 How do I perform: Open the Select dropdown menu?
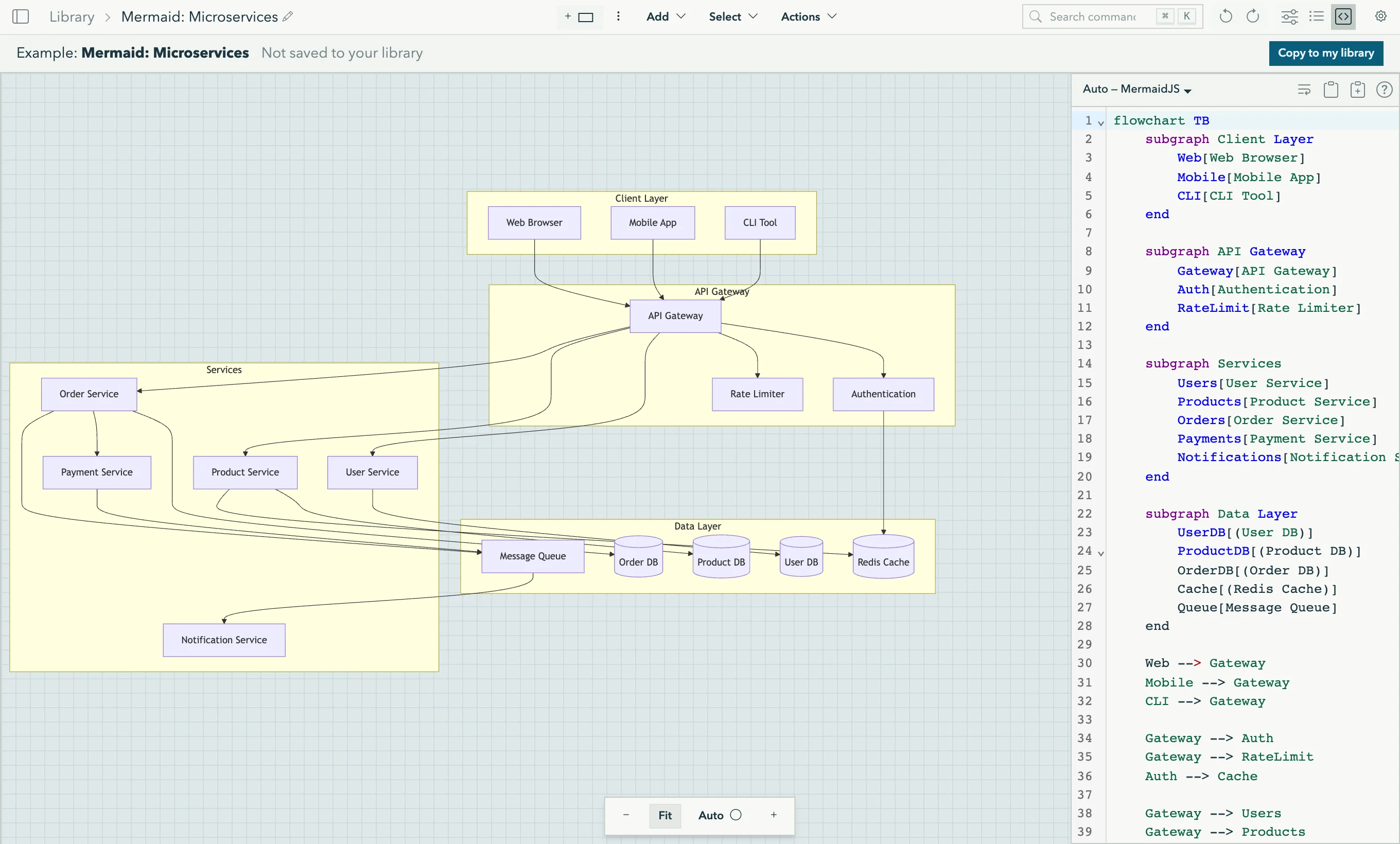[x=733, y=16]
